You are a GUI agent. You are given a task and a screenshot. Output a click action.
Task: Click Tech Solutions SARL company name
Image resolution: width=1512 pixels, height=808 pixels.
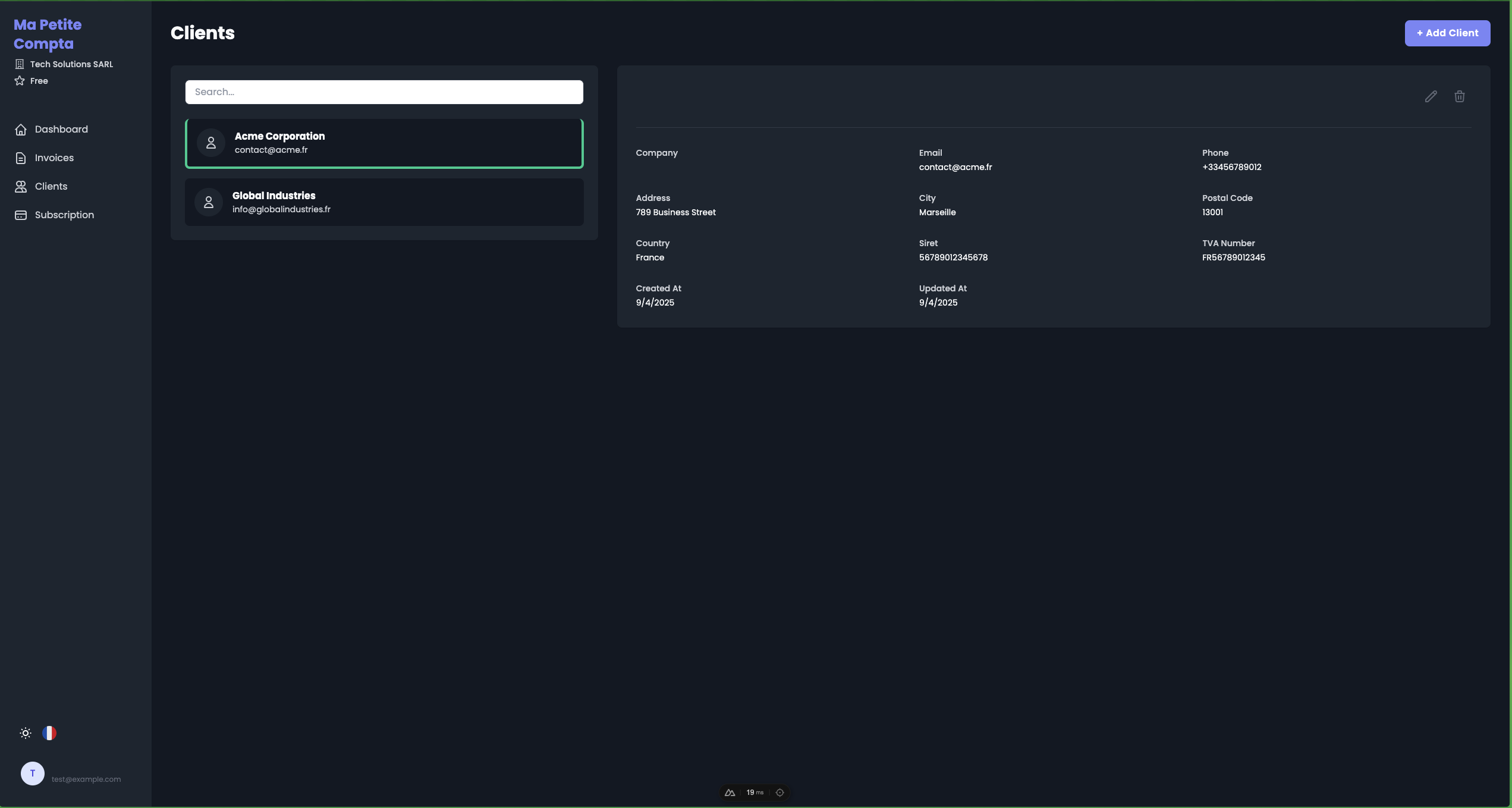(x=71, y=64)
